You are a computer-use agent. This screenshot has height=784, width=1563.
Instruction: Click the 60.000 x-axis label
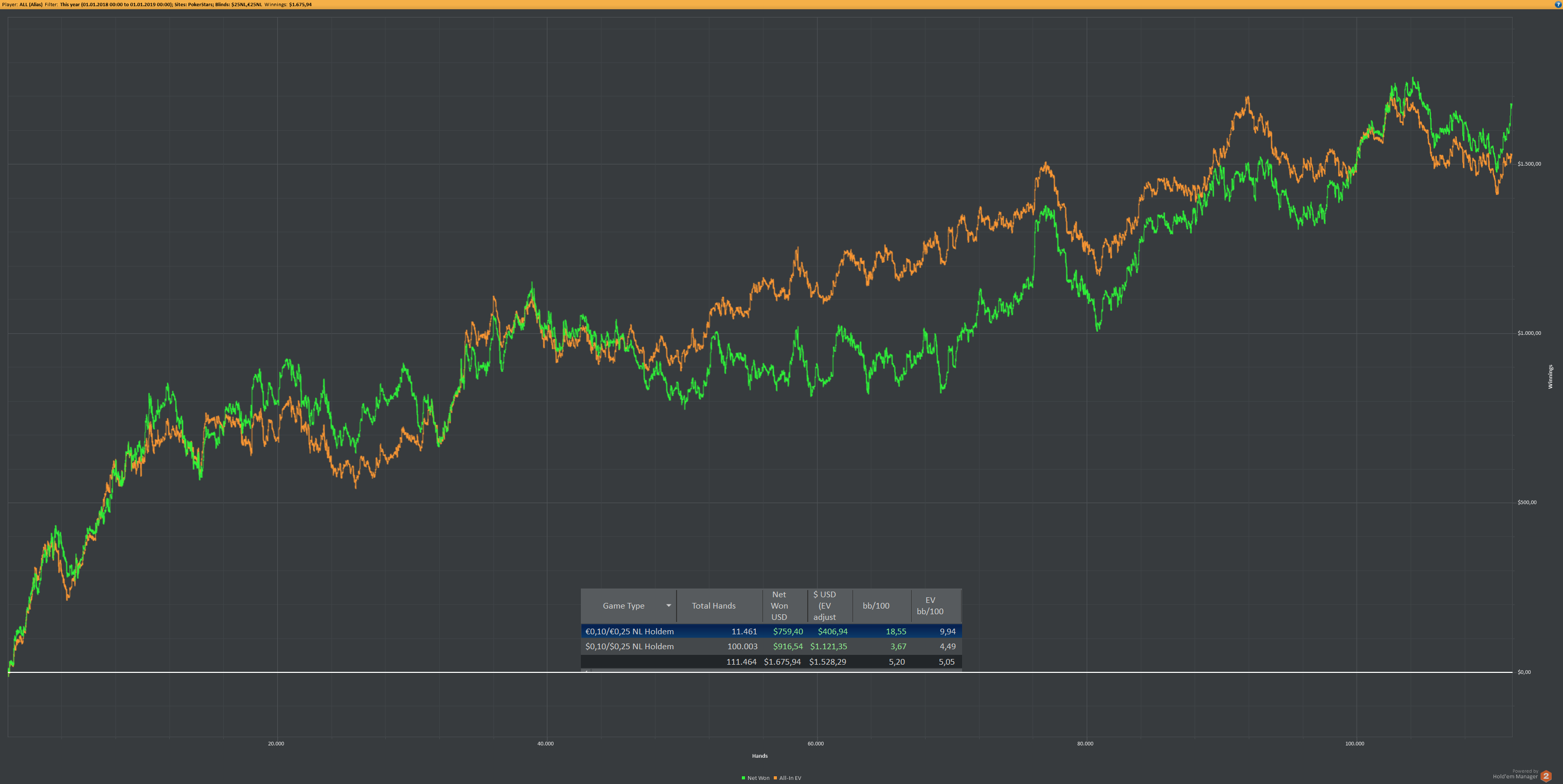815,744
